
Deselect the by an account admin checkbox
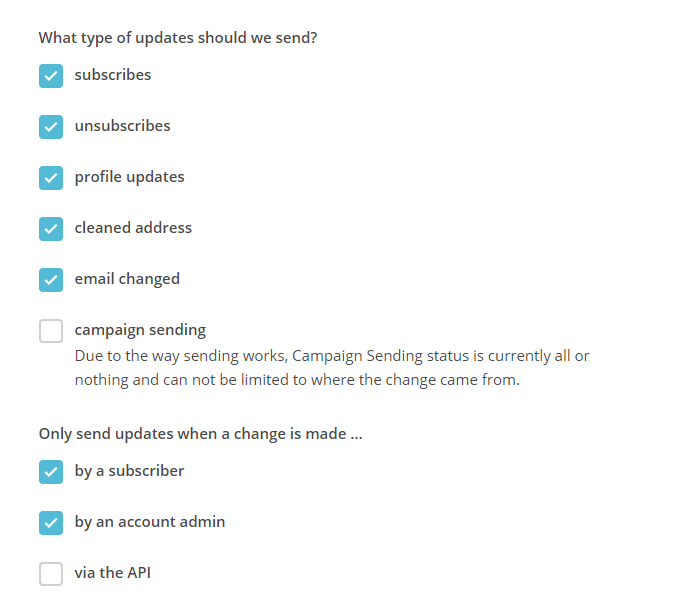pos(51,522)
